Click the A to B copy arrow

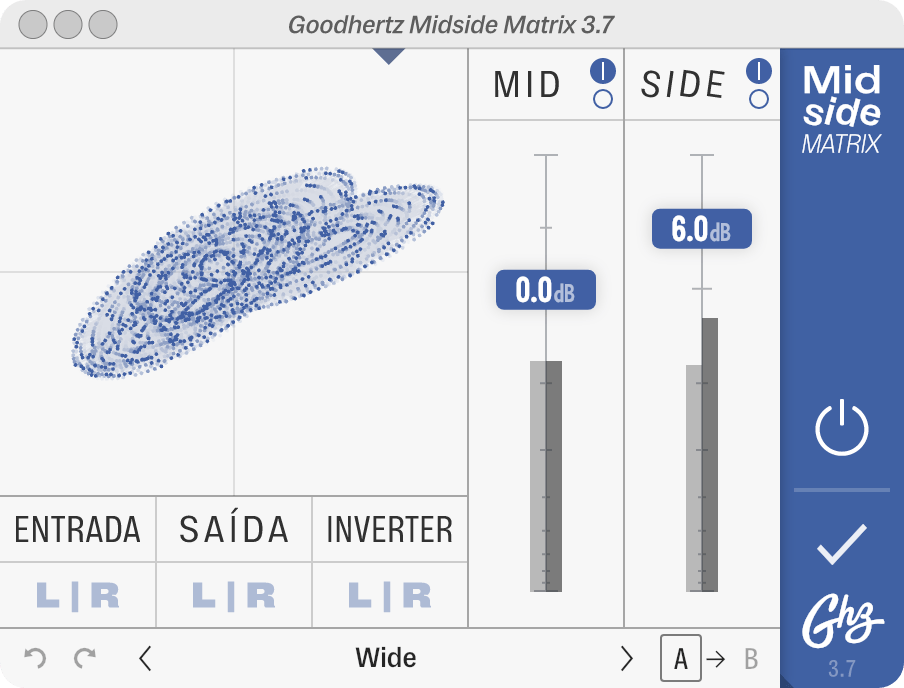point(716,659)
